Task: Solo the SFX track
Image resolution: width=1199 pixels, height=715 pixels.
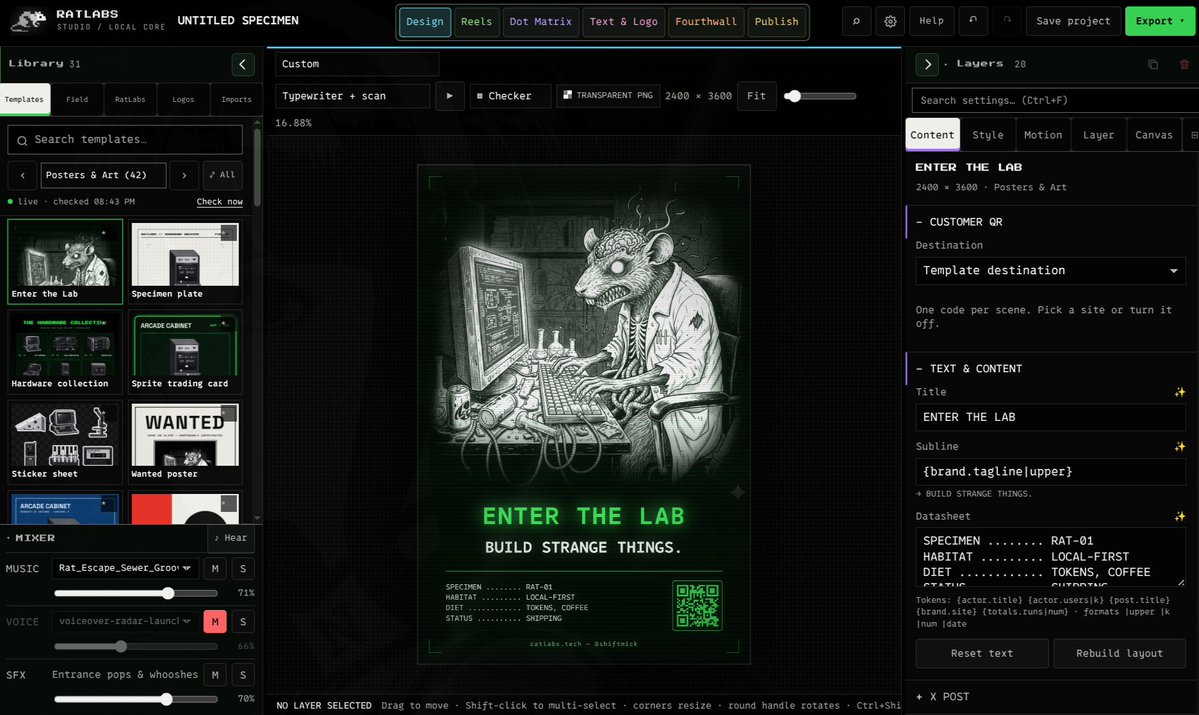Action: (x=243, y=674)
